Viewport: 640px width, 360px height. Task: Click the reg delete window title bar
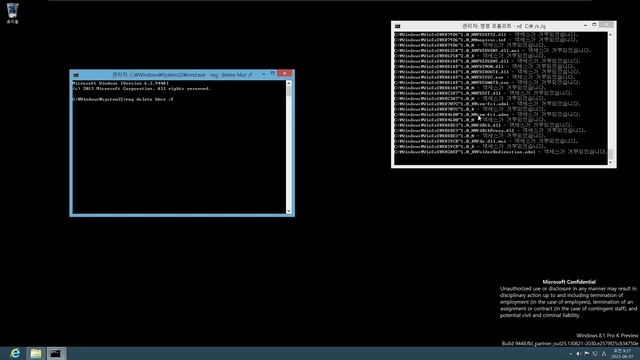click(182, 75)
